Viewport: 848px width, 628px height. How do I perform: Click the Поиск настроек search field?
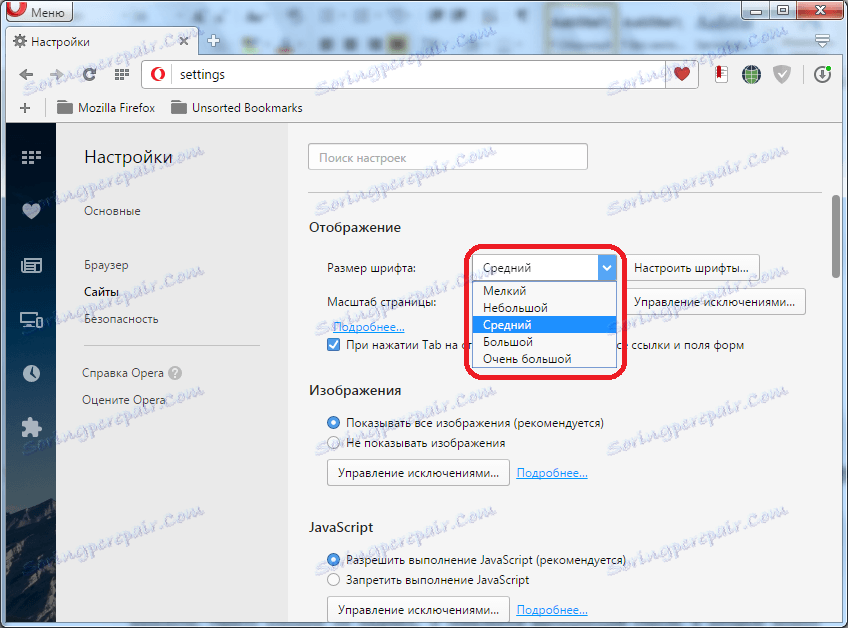(x=448, y=157)
